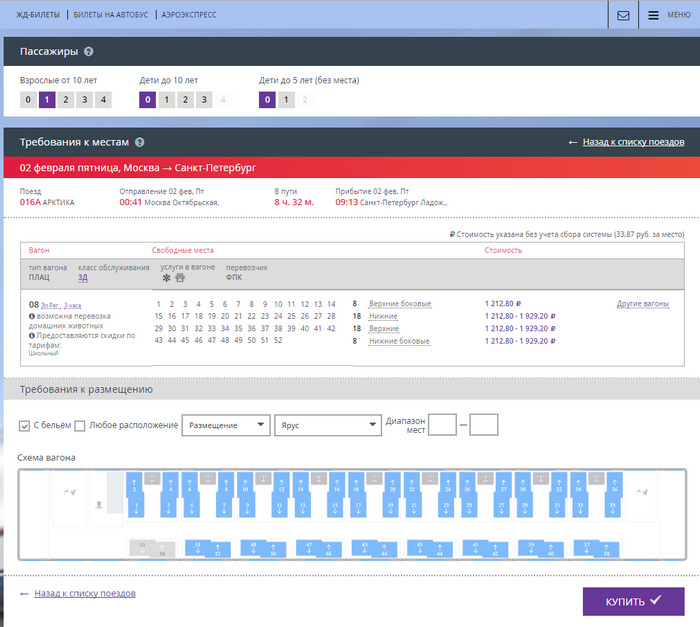Select lower seat 1 on wagon scheme
The height and width of the screenshot is (627, 700).
coord(136,508)
